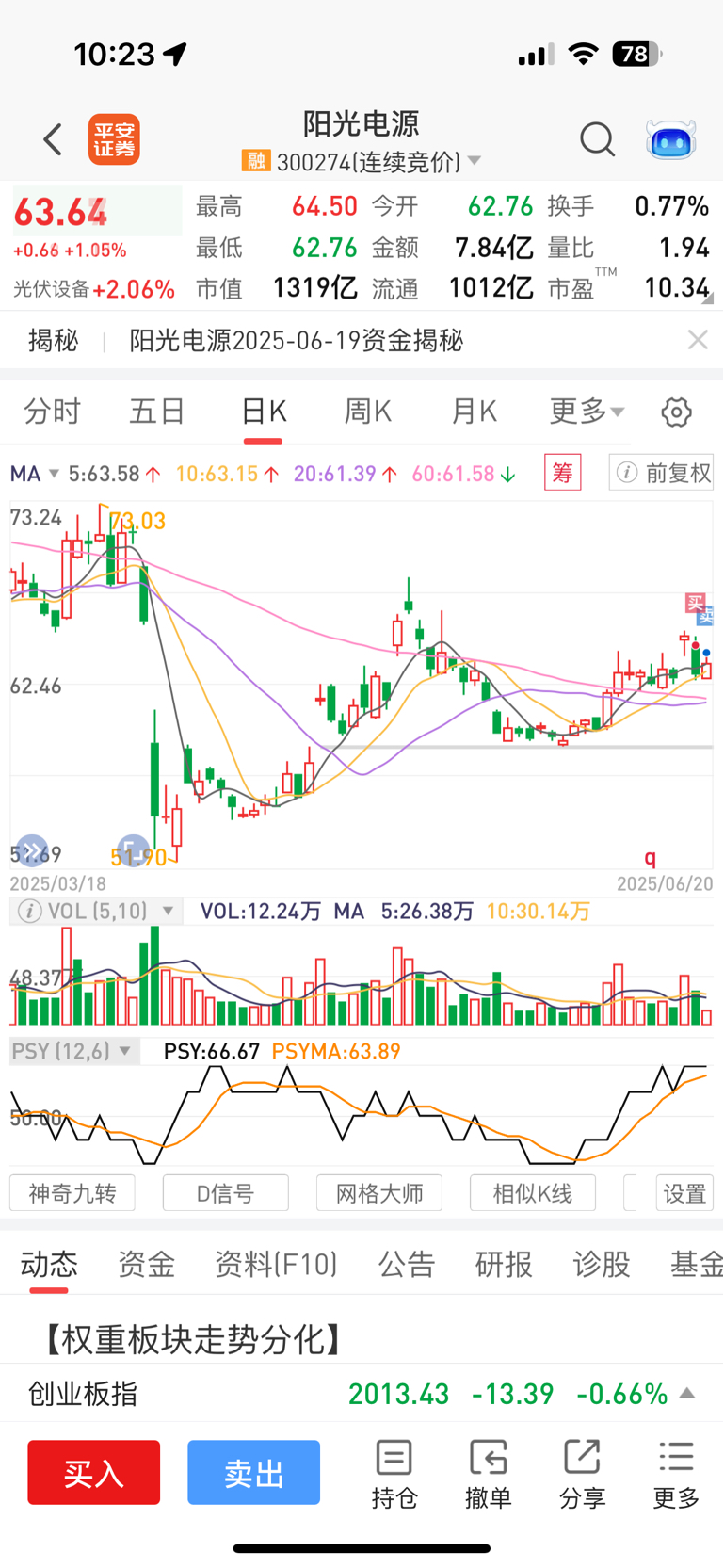Tap the red 买入 button
The image size is (724, 1568).
coord(94,1472)
